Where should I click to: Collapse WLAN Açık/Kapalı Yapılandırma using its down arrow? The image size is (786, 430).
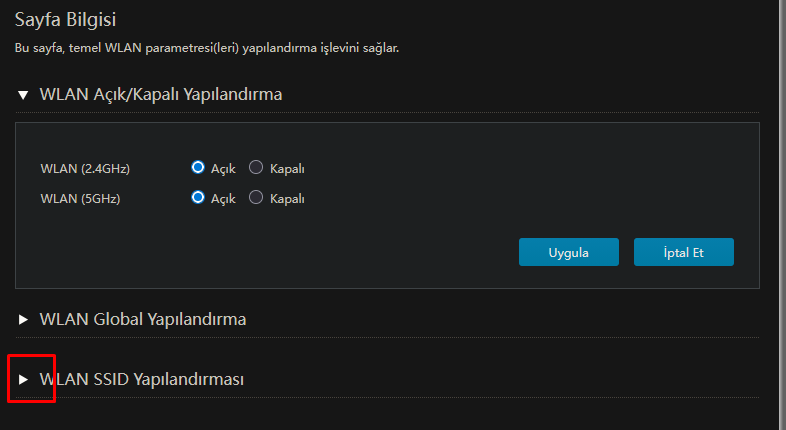pos(23,95)
